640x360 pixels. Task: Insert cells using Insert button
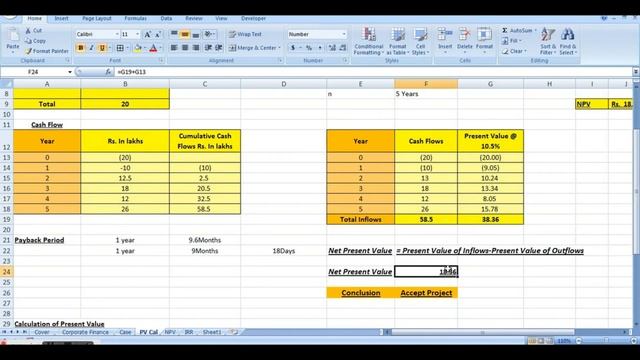click(x=445, y=40)
